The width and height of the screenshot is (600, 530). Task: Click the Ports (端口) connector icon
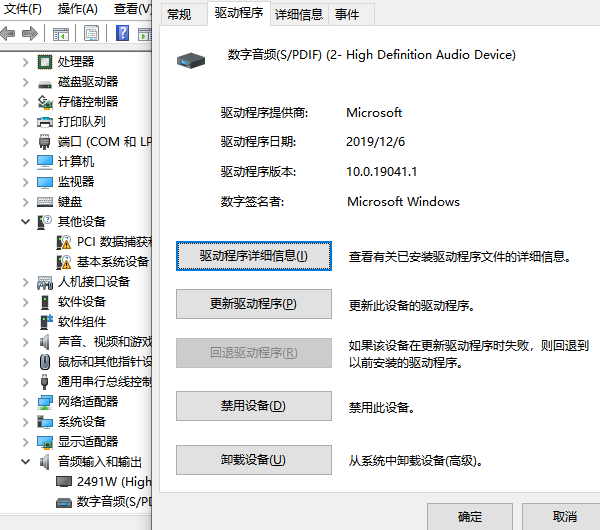point(45,142)
